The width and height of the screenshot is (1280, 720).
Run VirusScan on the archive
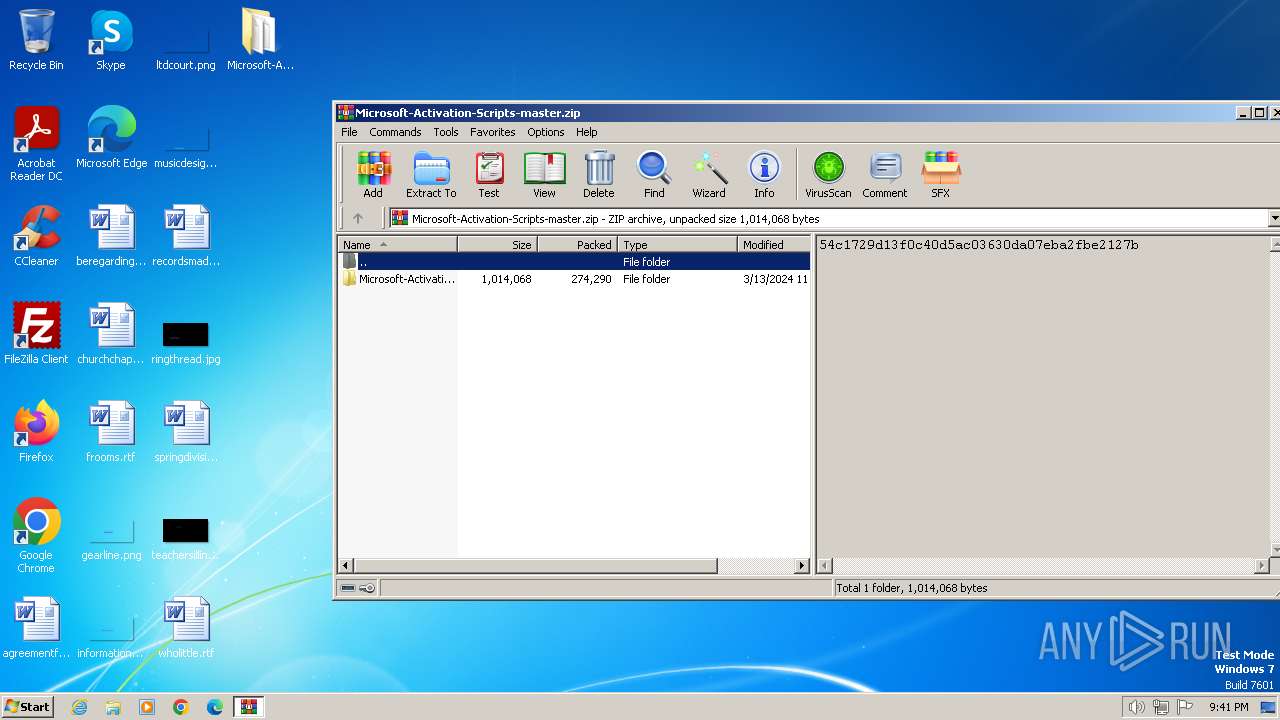(x=828, y=174)
